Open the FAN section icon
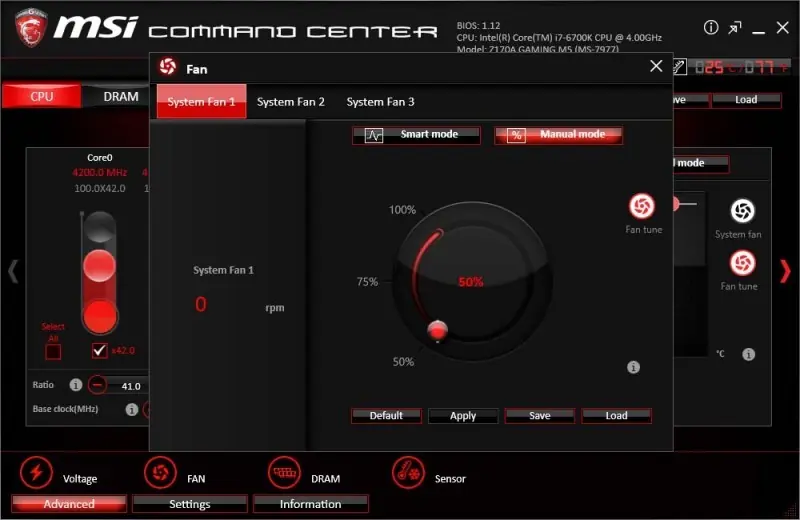 point(160,473)
